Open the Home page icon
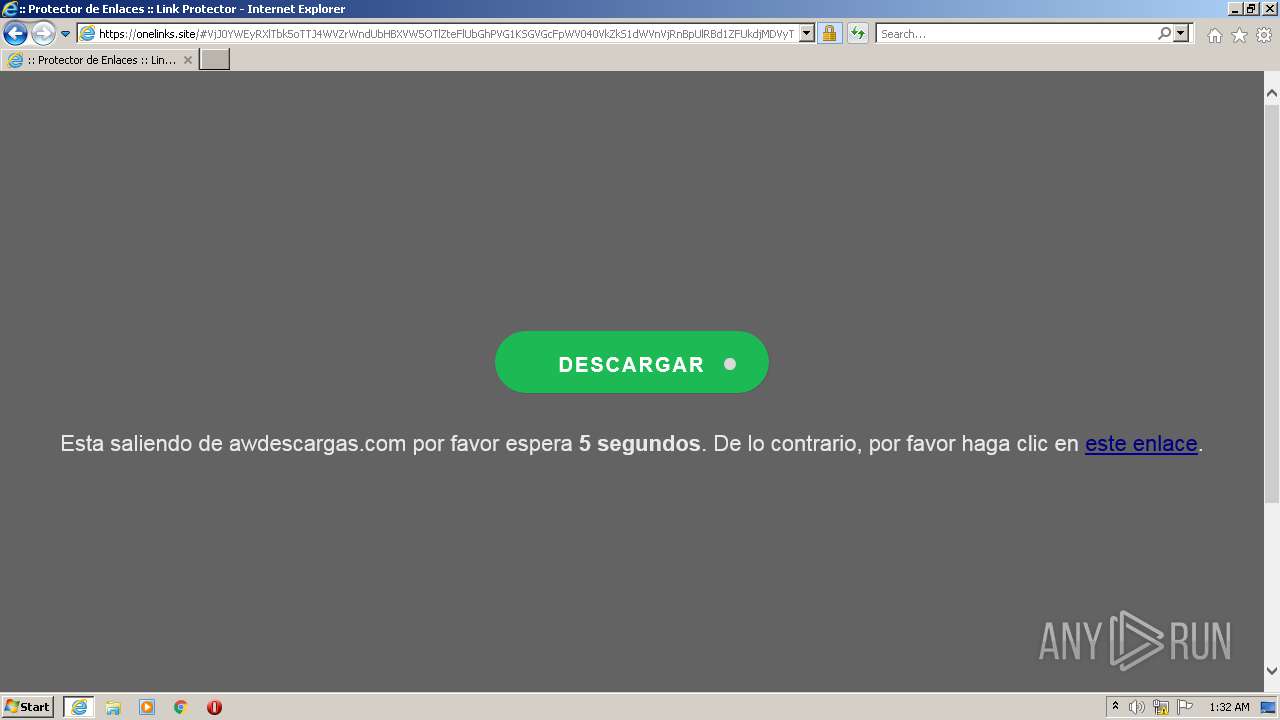 coord(1214,35)
